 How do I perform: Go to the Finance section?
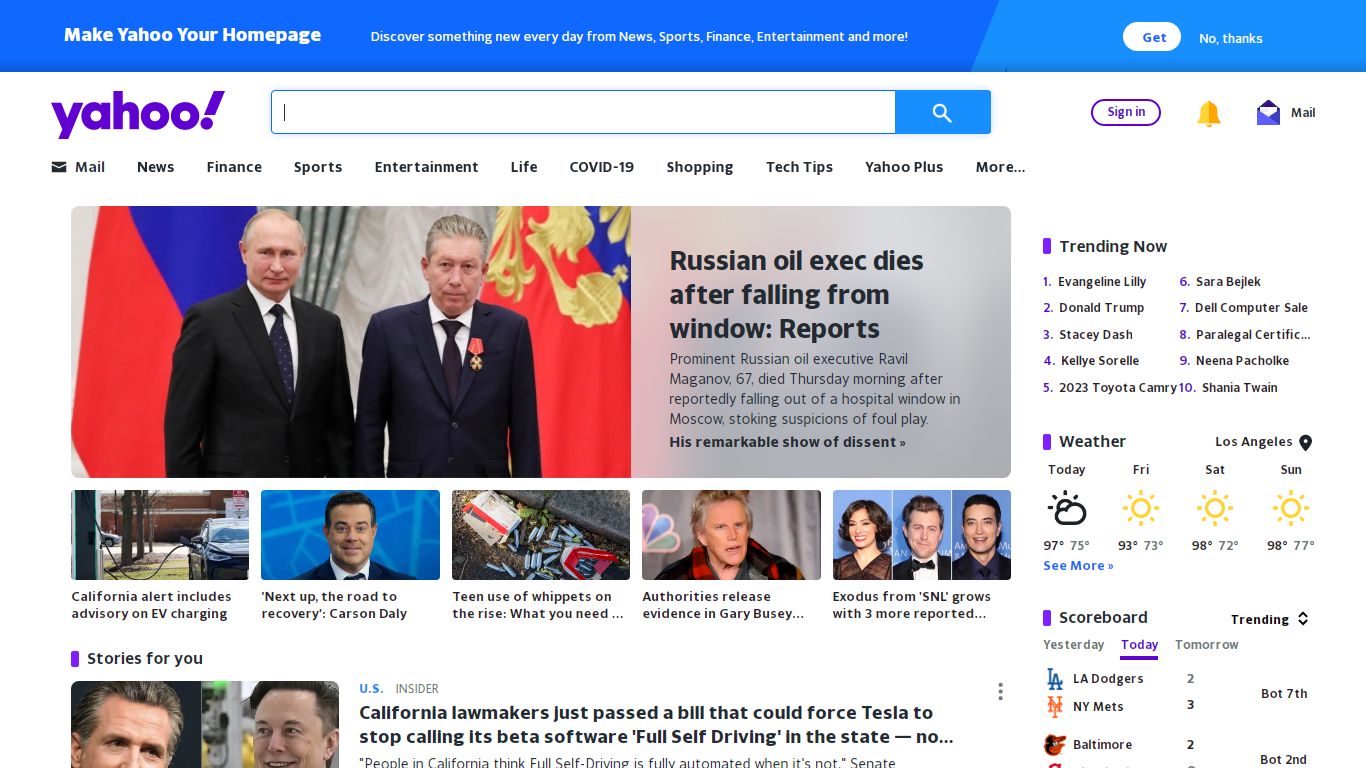pyautogui.click(x=234, y=167)
